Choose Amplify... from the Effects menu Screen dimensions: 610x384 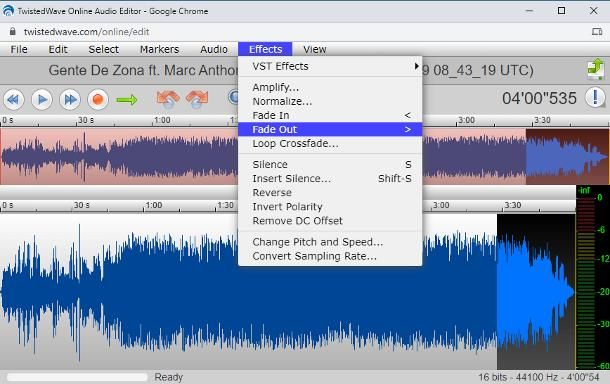(x=330, y=87)
